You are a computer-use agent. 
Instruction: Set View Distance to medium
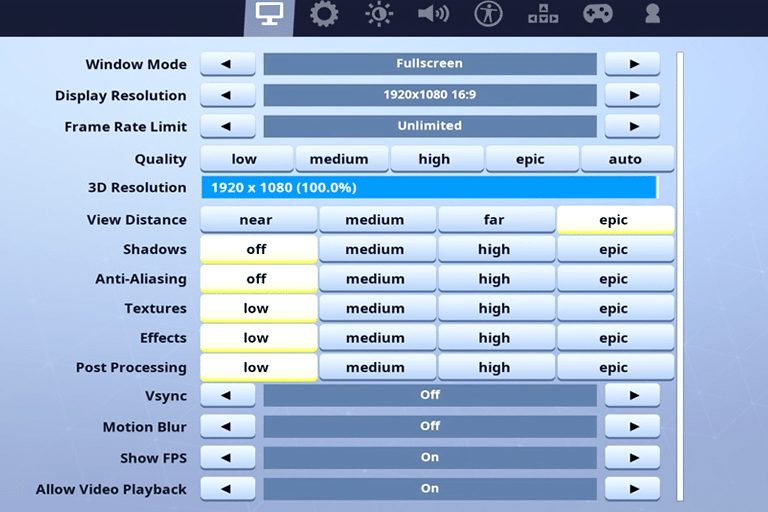[378, 219]
